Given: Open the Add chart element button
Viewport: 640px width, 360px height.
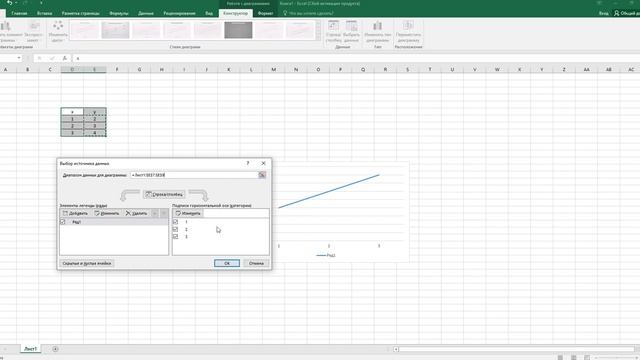Looking at the screenshot, I should (8, 32).
